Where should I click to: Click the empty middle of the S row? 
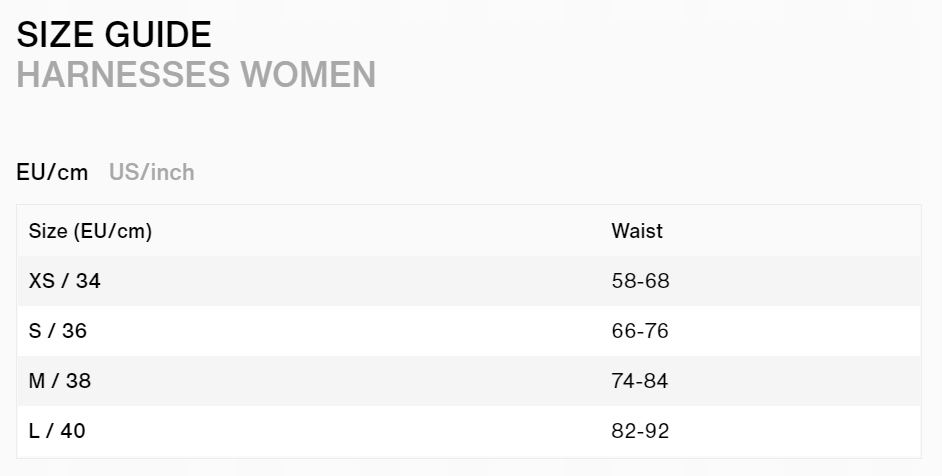click(x=350, y=331)
